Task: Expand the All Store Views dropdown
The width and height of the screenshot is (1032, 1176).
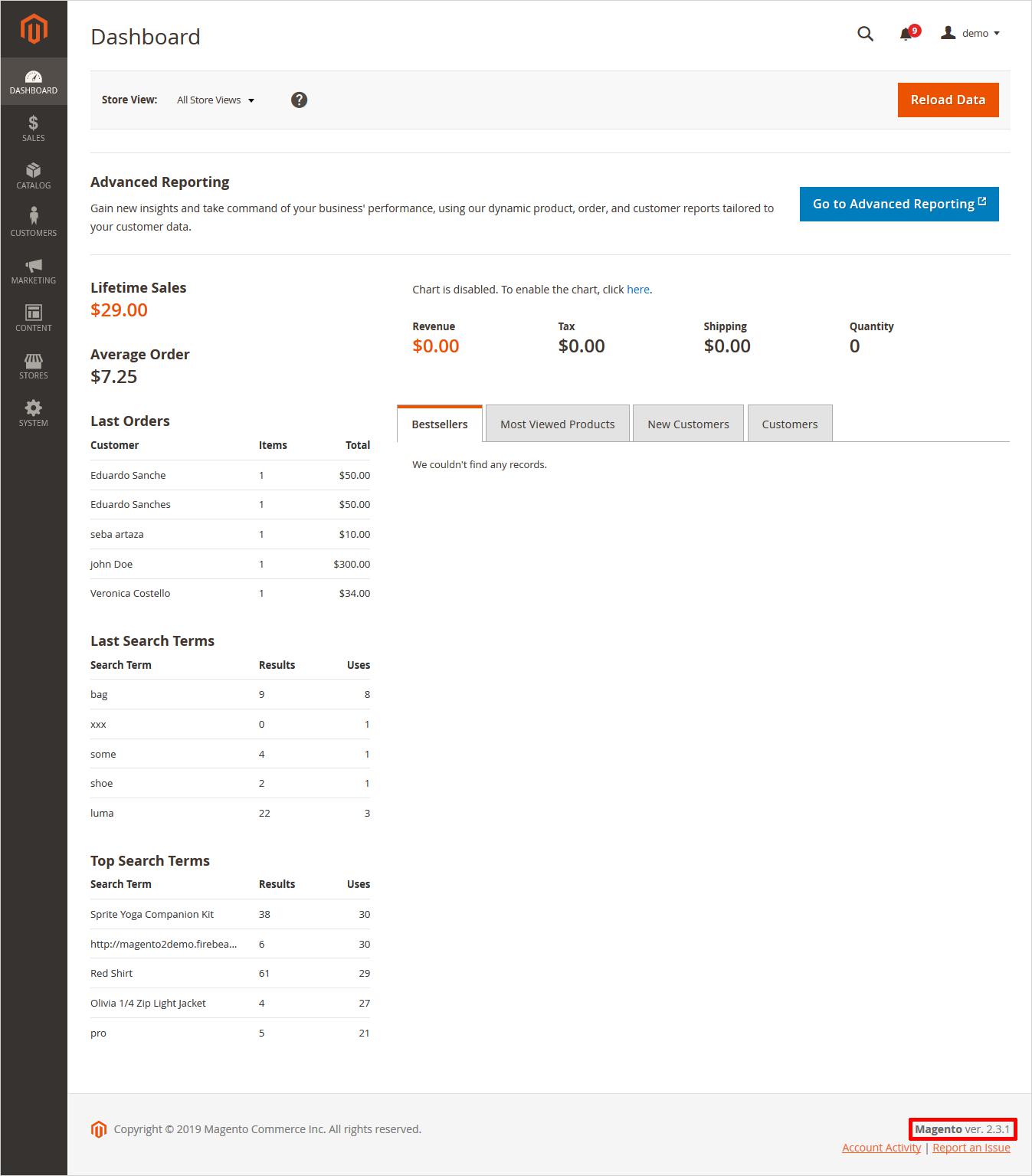Action: point(215,100)
